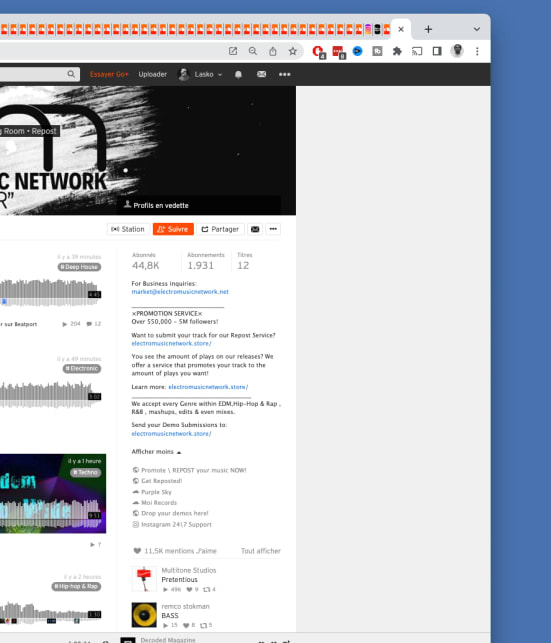Open a new browser tab
The width and height of the screenshot is (551, 643).
click(428, 29)
